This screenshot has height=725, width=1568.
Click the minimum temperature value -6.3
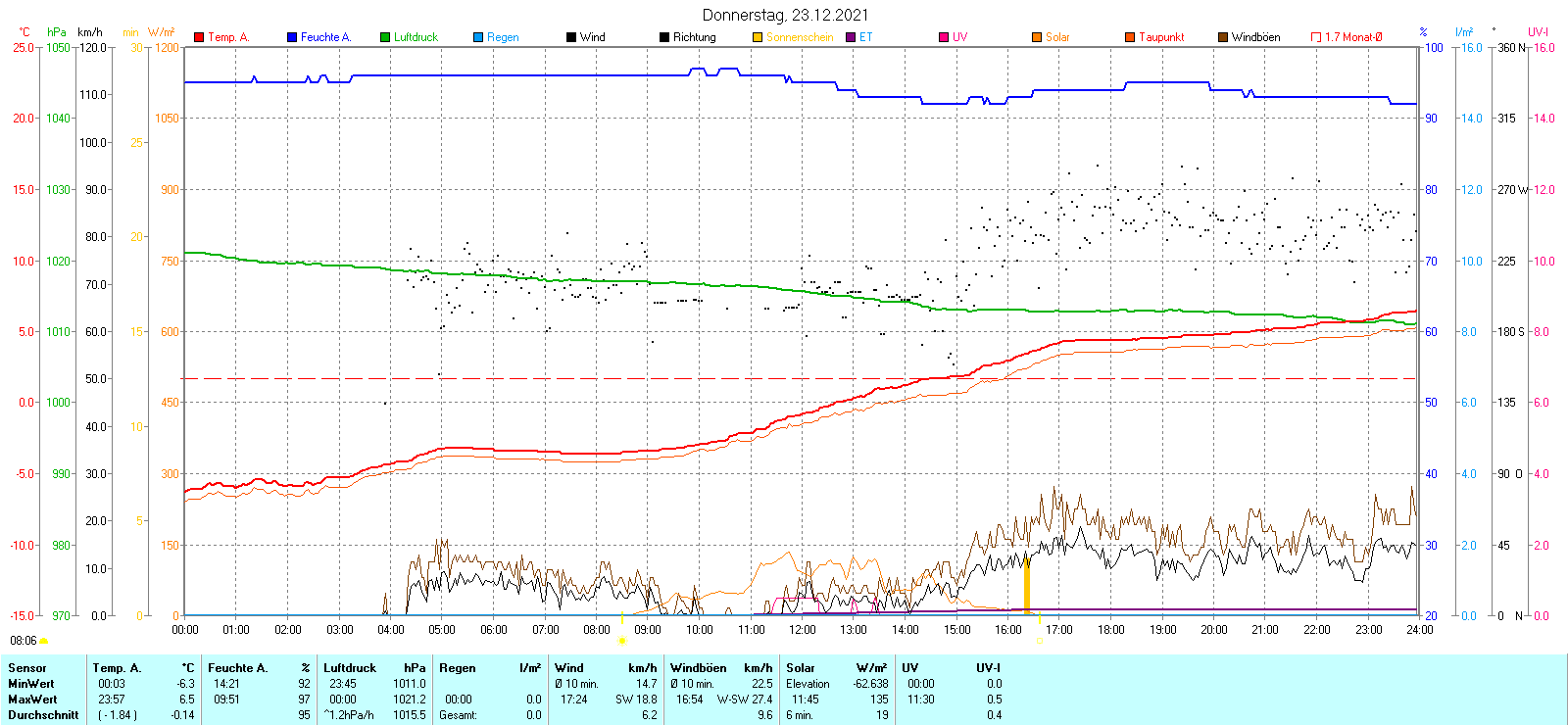click(185, 684)
